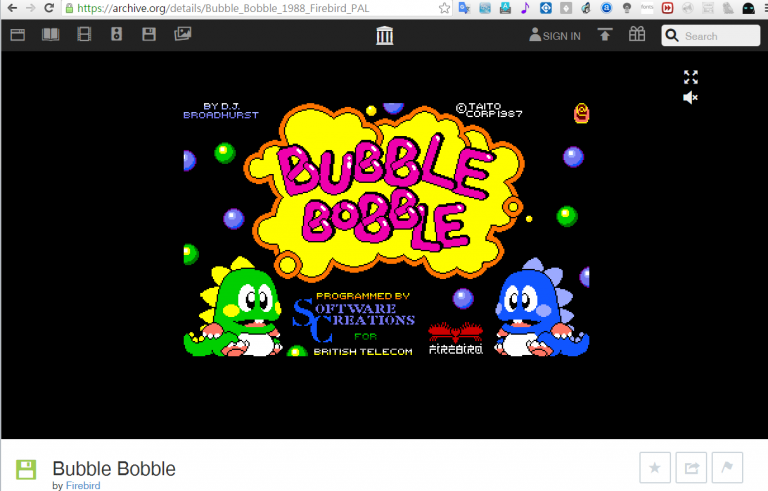Open the Google Translate extension
The image size is (768, 491).
click(x=464, y=8)
